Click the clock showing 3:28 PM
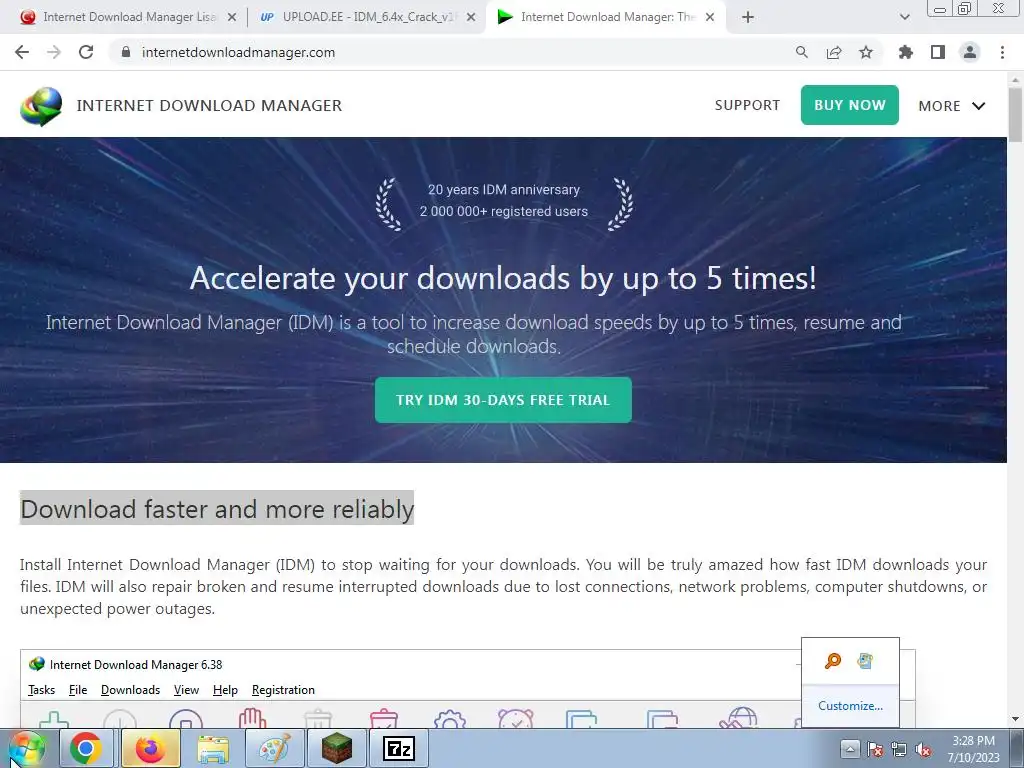1024x768 pixels. point(973,748)
